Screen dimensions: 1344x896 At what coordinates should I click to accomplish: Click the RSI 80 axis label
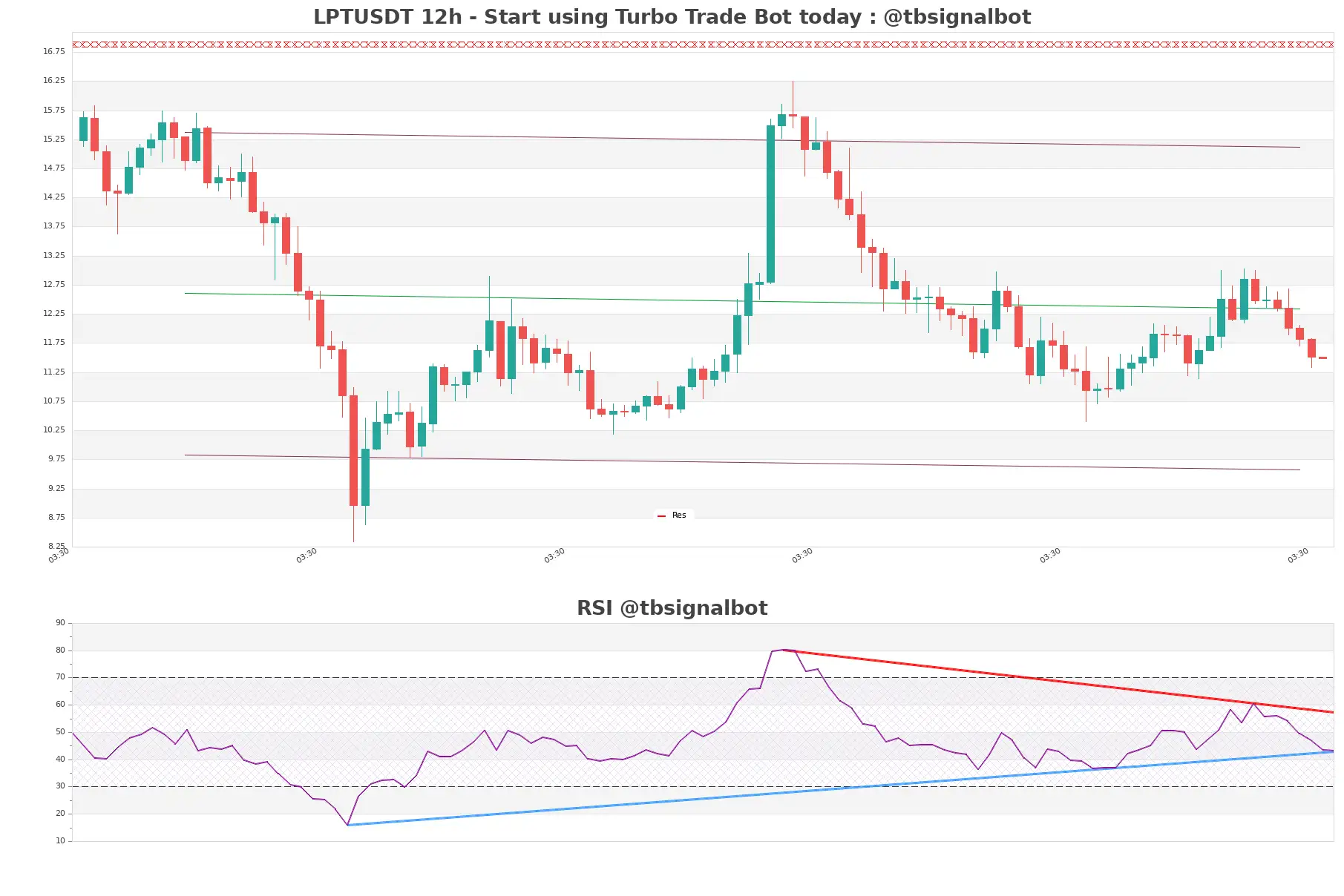click(60, 650)
